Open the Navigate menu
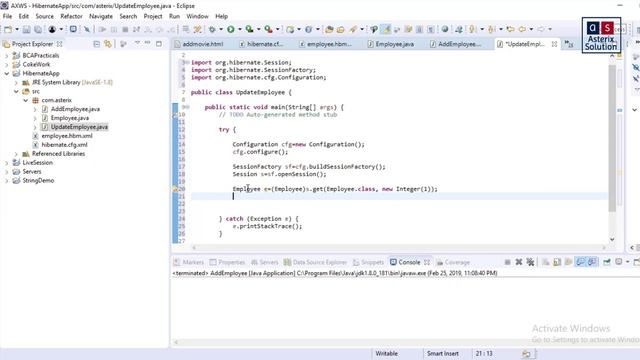Screen dimensions: 640x360 pyautogui.click(x=101, y=16)
